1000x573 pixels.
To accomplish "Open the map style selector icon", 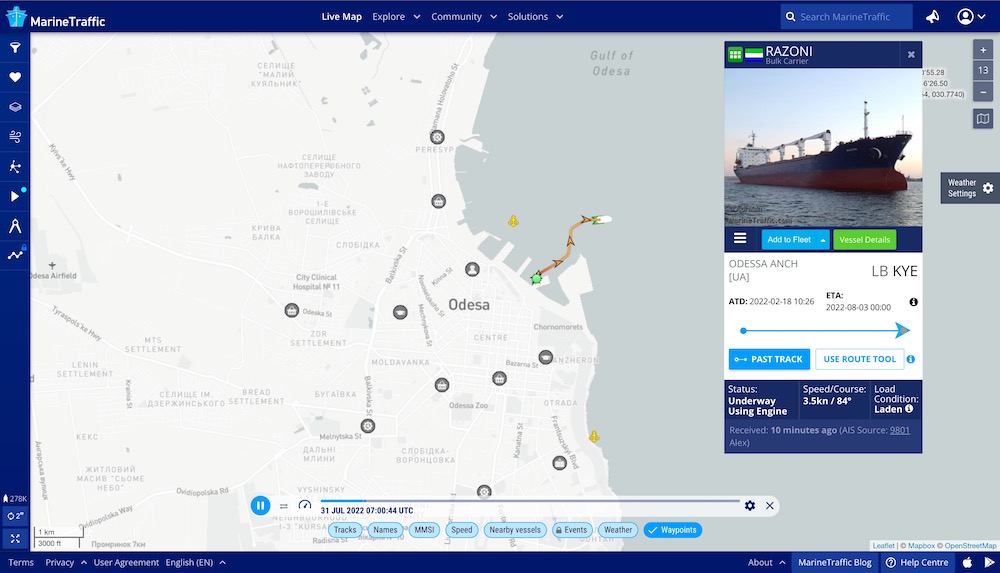I will [983, 119].
